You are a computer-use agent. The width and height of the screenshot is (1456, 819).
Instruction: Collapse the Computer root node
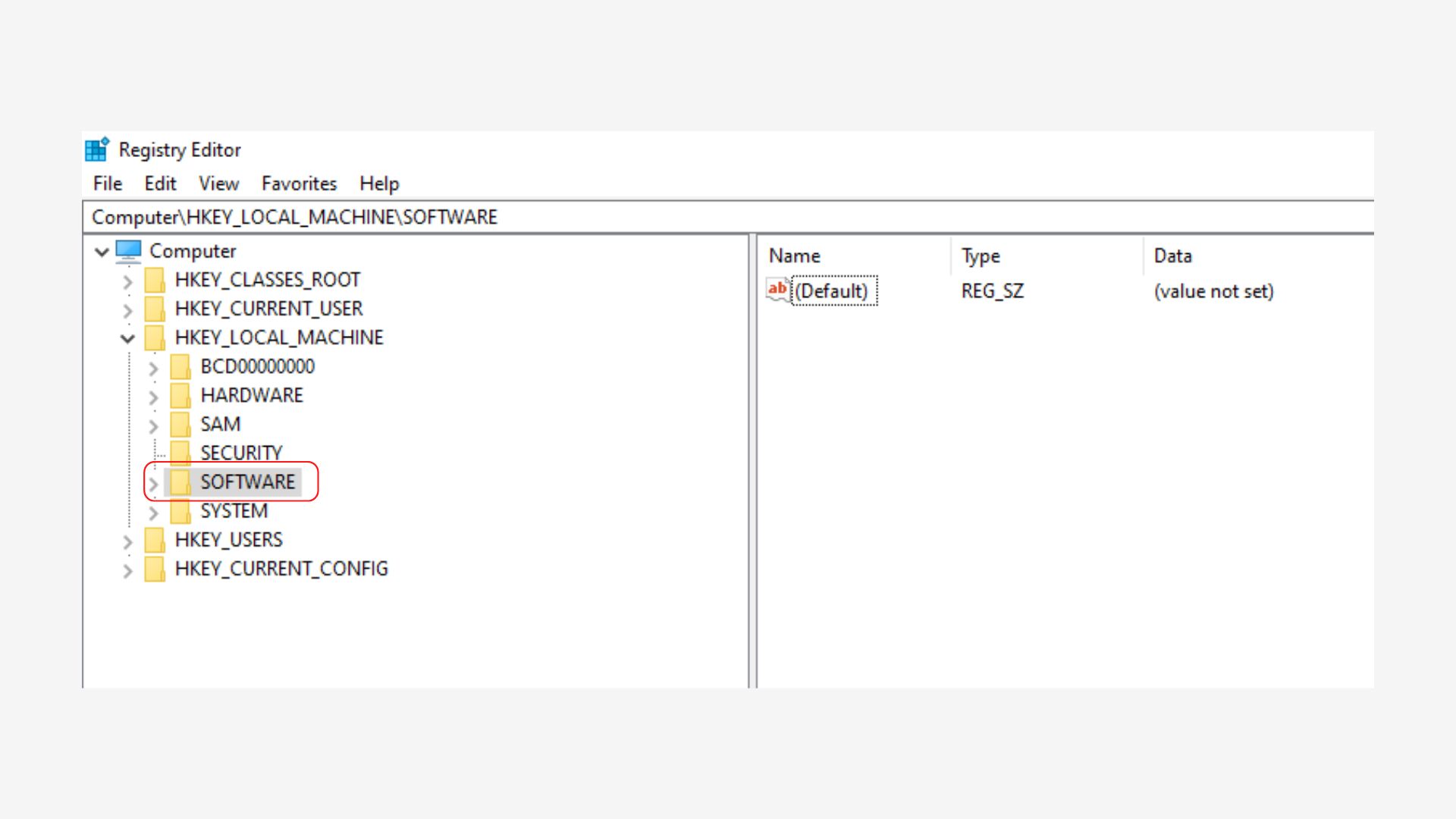click(102, 252)
